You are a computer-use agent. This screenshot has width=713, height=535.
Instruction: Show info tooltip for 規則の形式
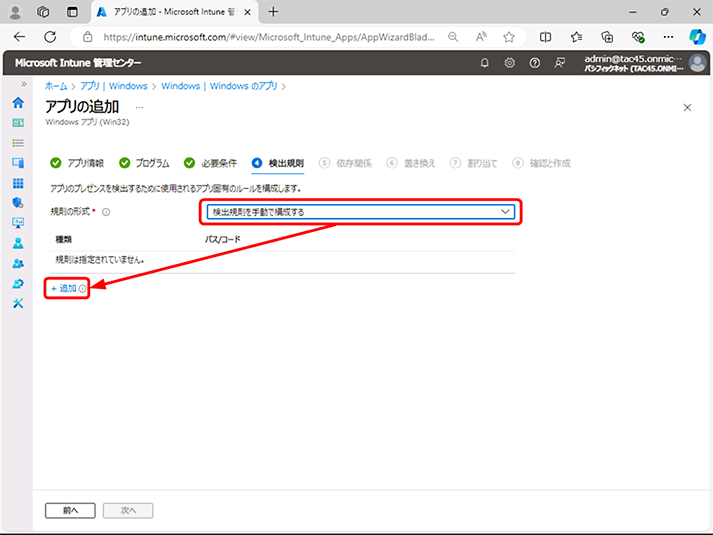click(106, 212)
